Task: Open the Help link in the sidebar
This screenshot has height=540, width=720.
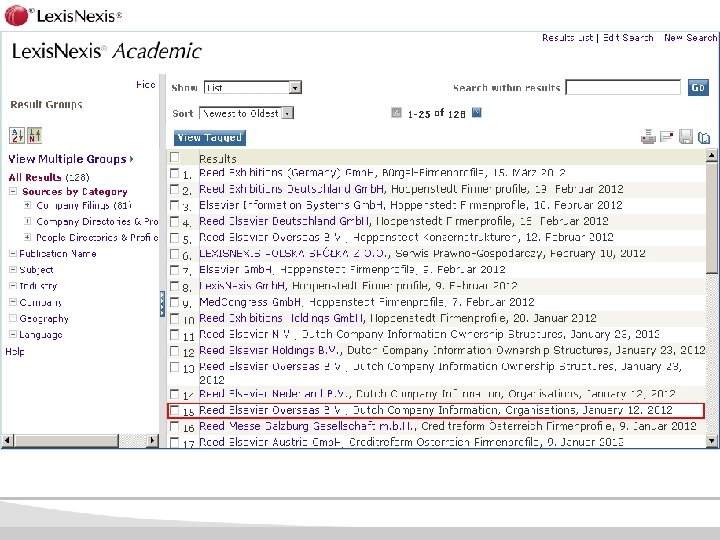Action: (x=15, y=352)
